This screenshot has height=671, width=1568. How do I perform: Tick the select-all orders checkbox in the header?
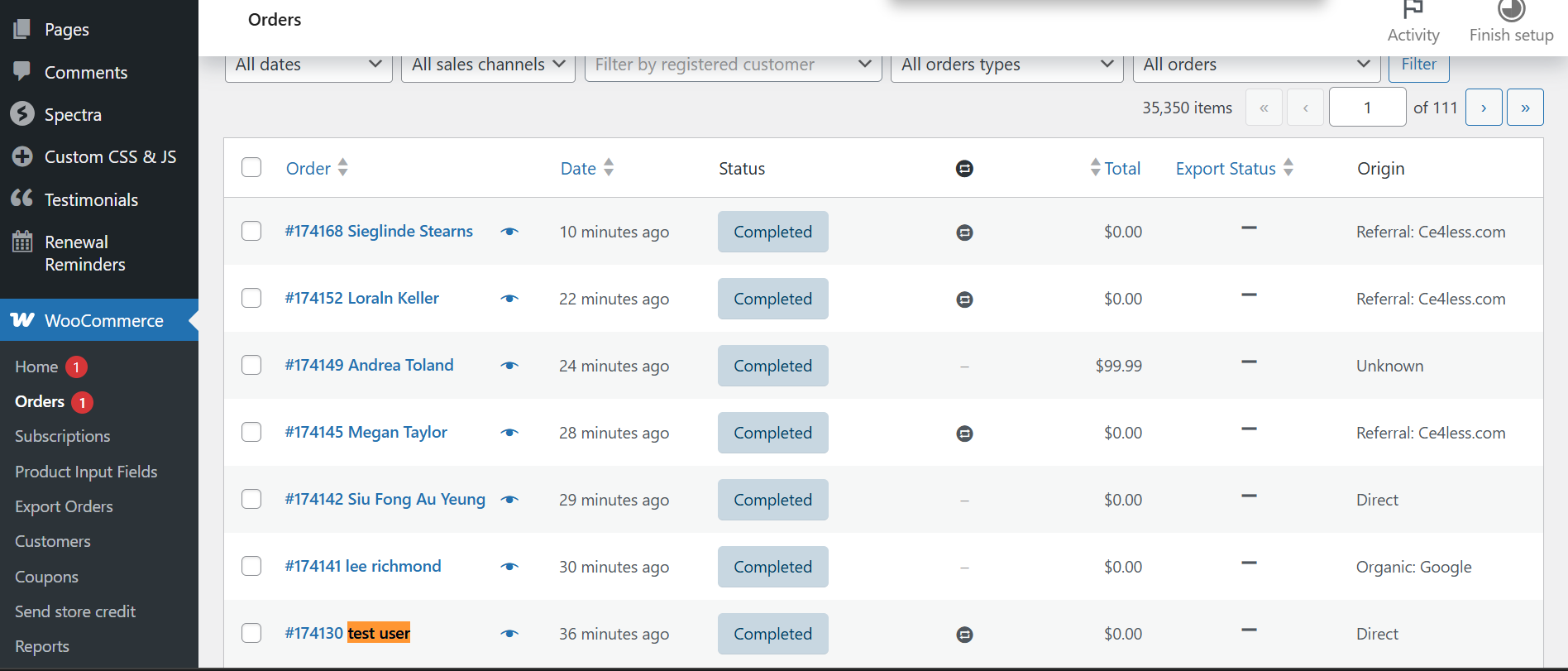(251, 168)
